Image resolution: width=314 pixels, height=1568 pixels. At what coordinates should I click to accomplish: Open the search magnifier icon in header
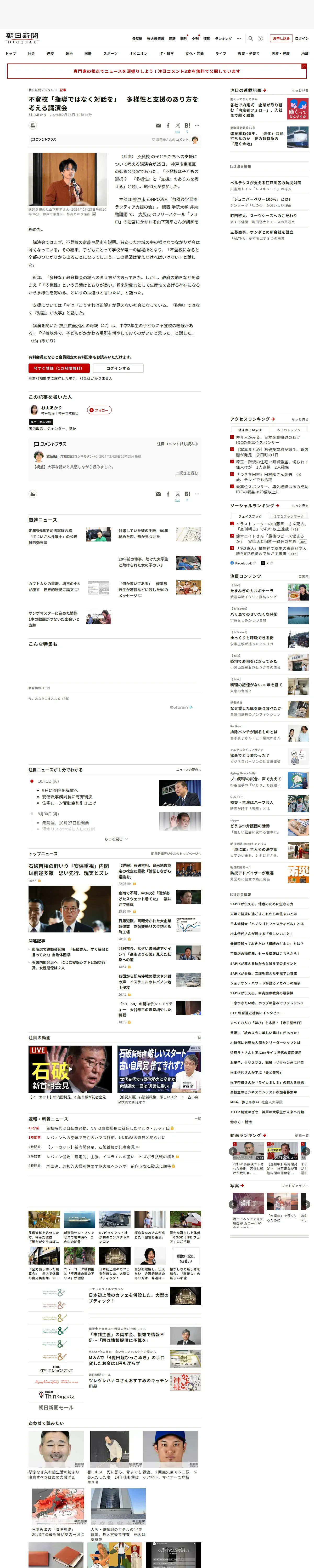click(251, 38)
